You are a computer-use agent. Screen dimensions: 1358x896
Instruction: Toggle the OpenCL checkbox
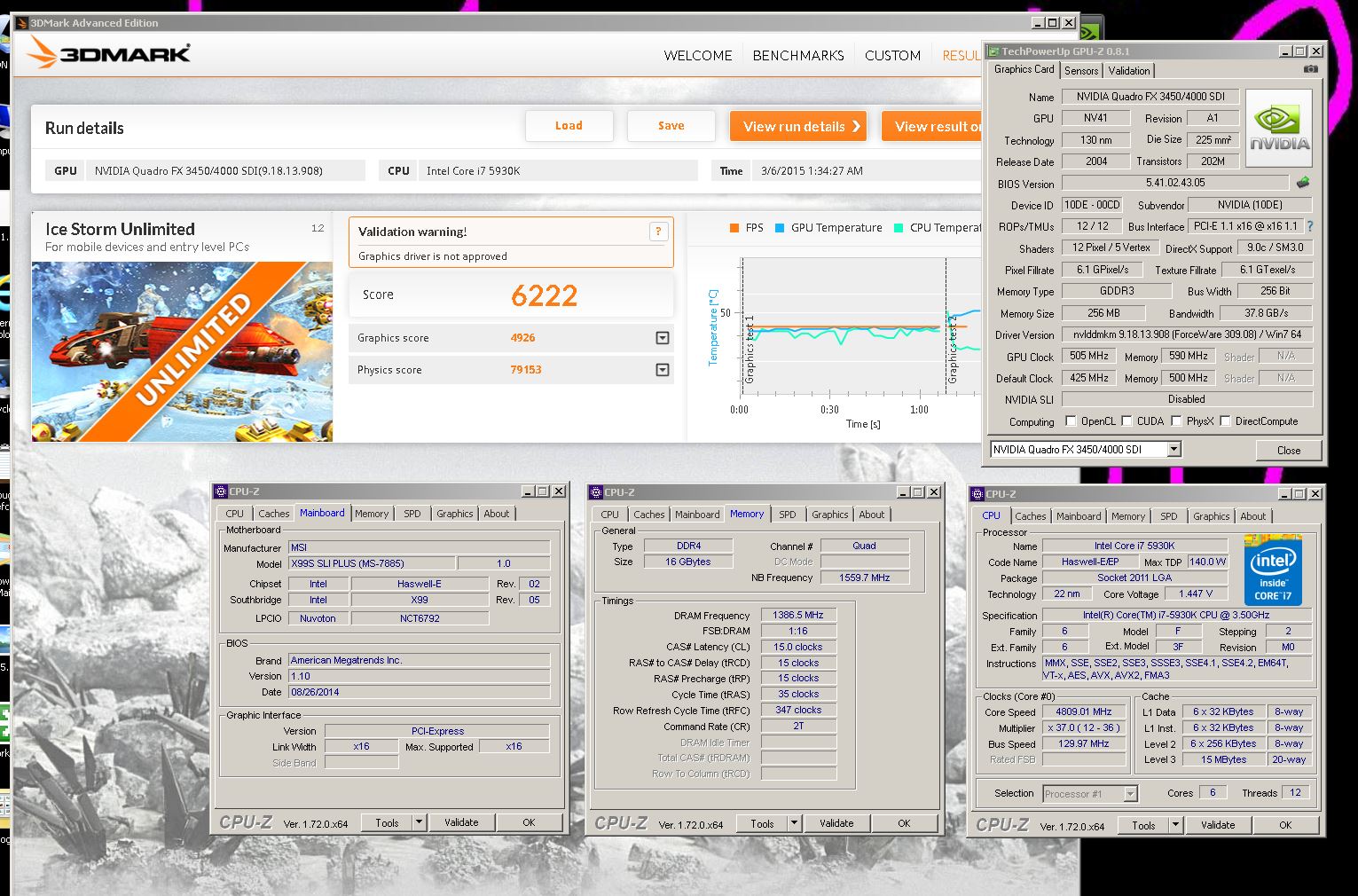coord(1071,421)
